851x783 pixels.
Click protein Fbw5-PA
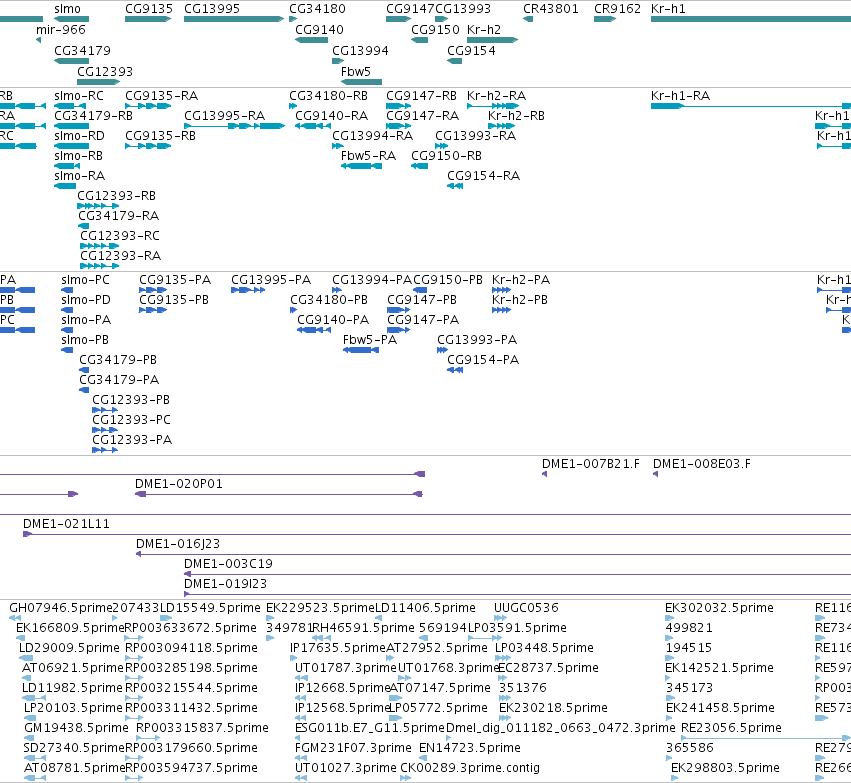(370, 340)
